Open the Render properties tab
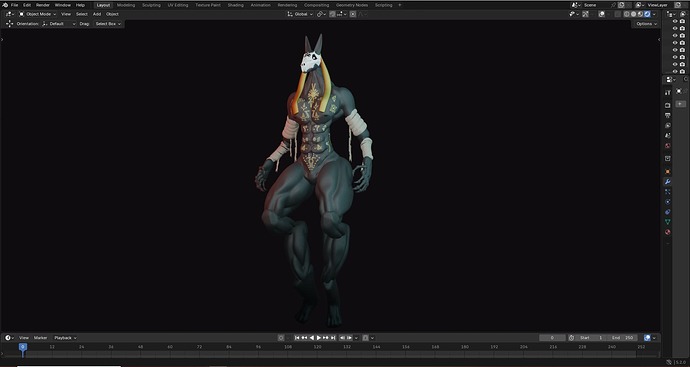The width and height of the screenshot is (690, 367). 668,106
